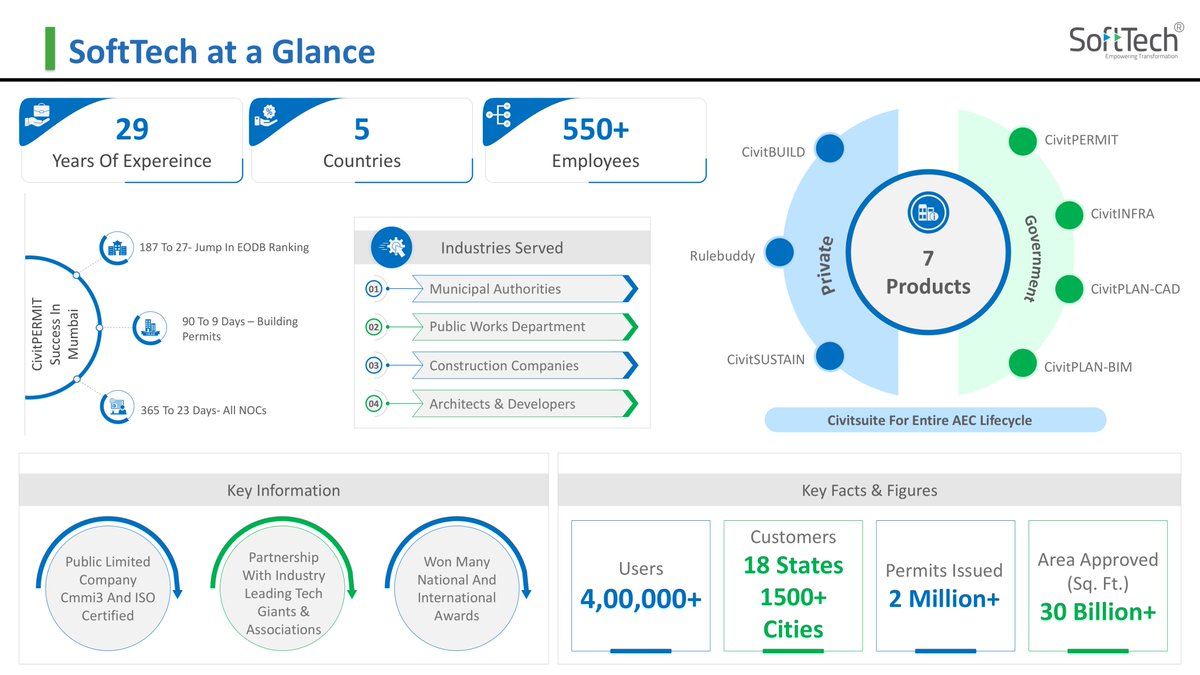This screenshot has height=675, width=1200.
Task: Click the Government label on green arc
Action: pos(1031,258)
